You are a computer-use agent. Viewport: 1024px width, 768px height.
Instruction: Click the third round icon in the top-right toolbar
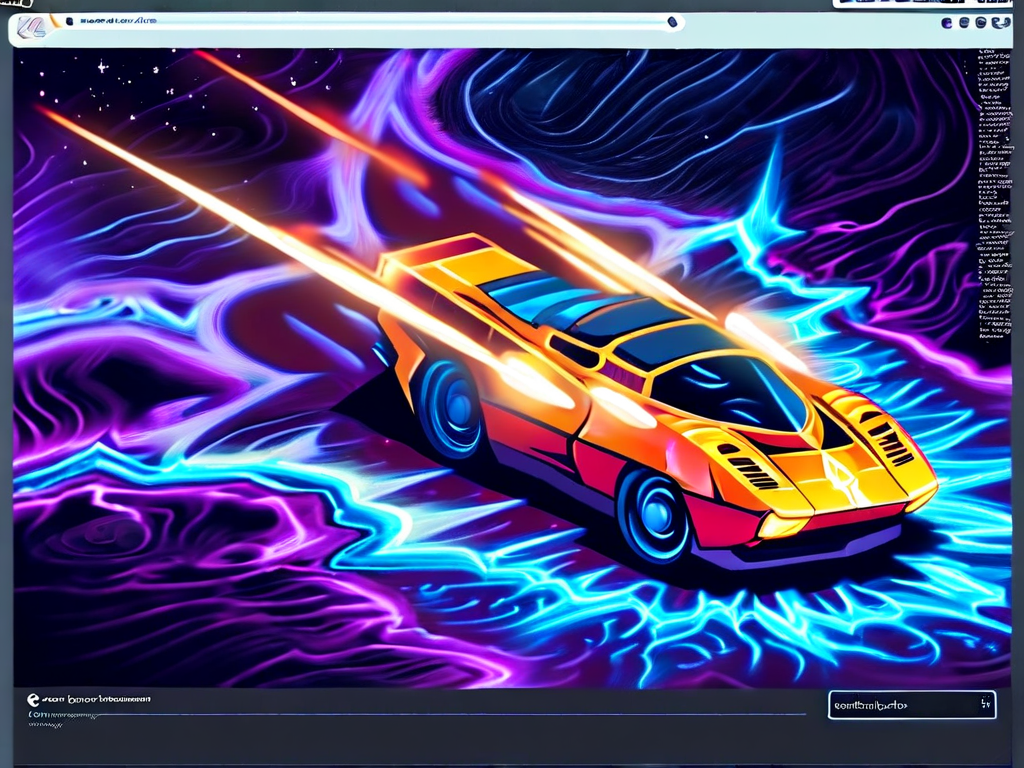pos(982,22)
